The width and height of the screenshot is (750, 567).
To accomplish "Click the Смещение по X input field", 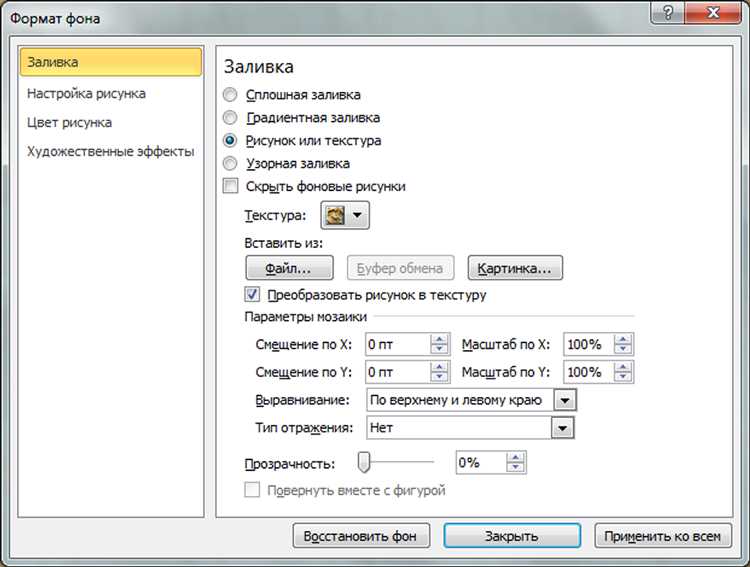I will [x=397, y=345].
